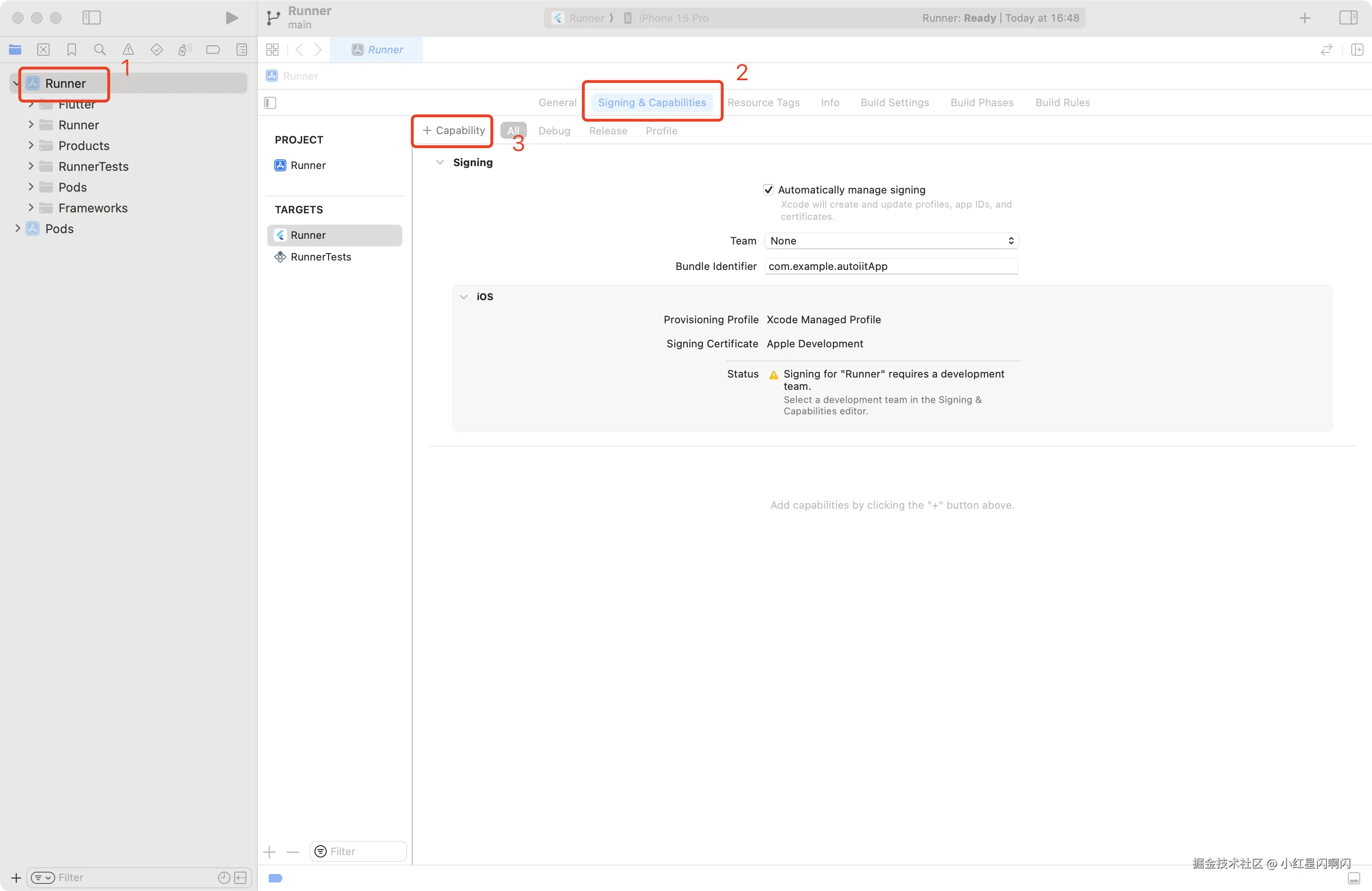Screen dimensions: 1372x891
Task: Click the + Capability button
Action: (x=453, y=131)
